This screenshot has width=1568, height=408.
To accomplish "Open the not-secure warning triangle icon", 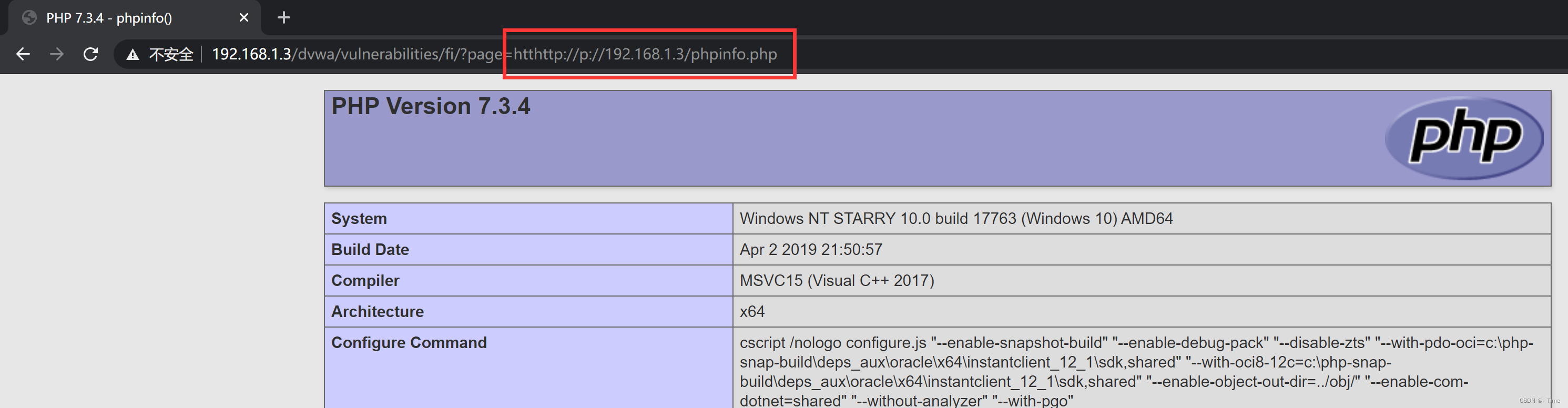I will pyautogui.click(x=132, y=55).
